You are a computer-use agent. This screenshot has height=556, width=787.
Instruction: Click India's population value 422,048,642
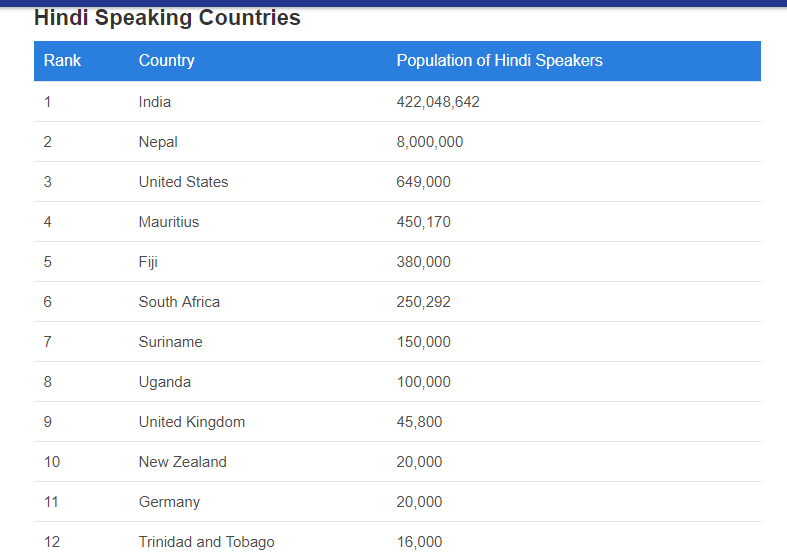pos(438,102)
